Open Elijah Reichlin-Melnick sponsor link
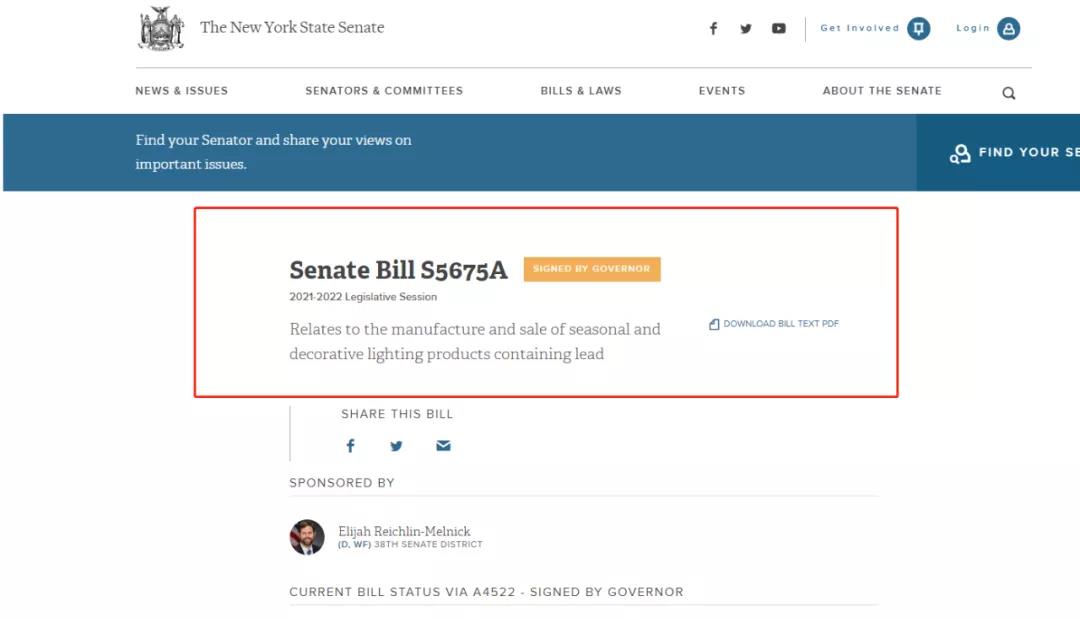Image resolution: width=1080 pixels, height=618 pixels. [x=404, y=531]
